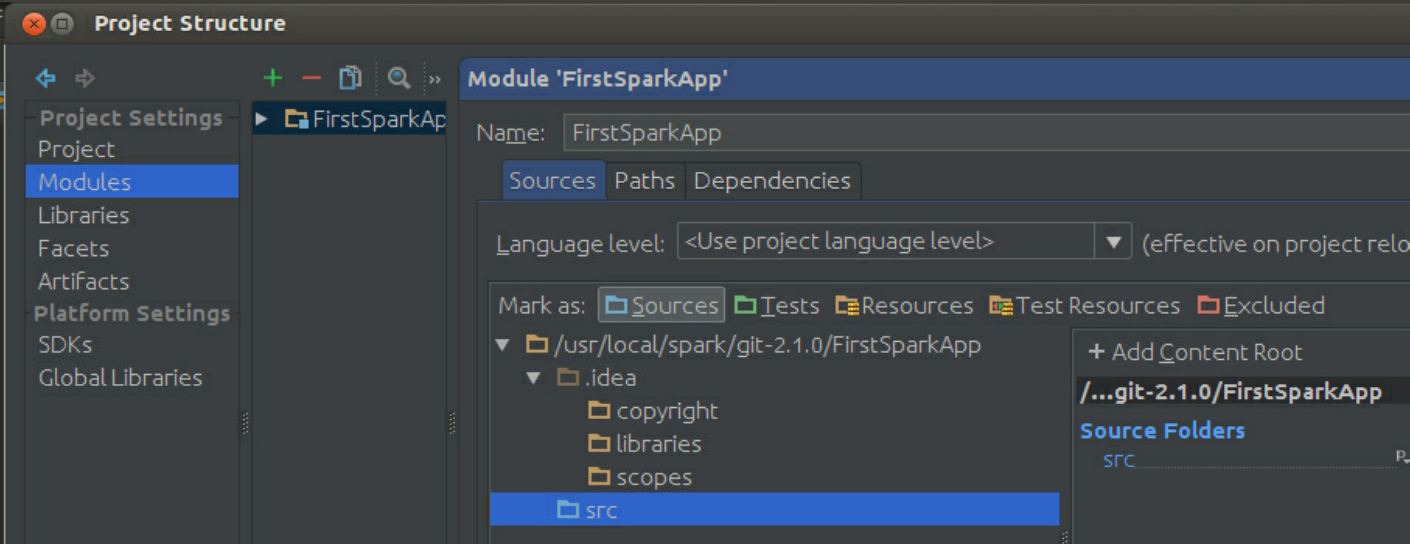Select the libraries folder in the tree
The height and width of the screenshot is (544, 1410).
tap(658, 444)
